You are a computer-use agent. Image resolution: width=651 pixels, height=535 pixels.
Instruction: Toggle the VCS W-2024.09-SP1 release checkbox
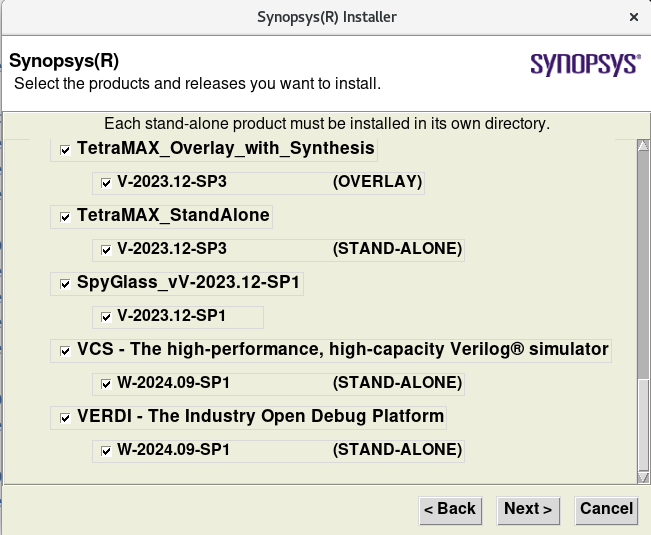click(x=105, y=383)
